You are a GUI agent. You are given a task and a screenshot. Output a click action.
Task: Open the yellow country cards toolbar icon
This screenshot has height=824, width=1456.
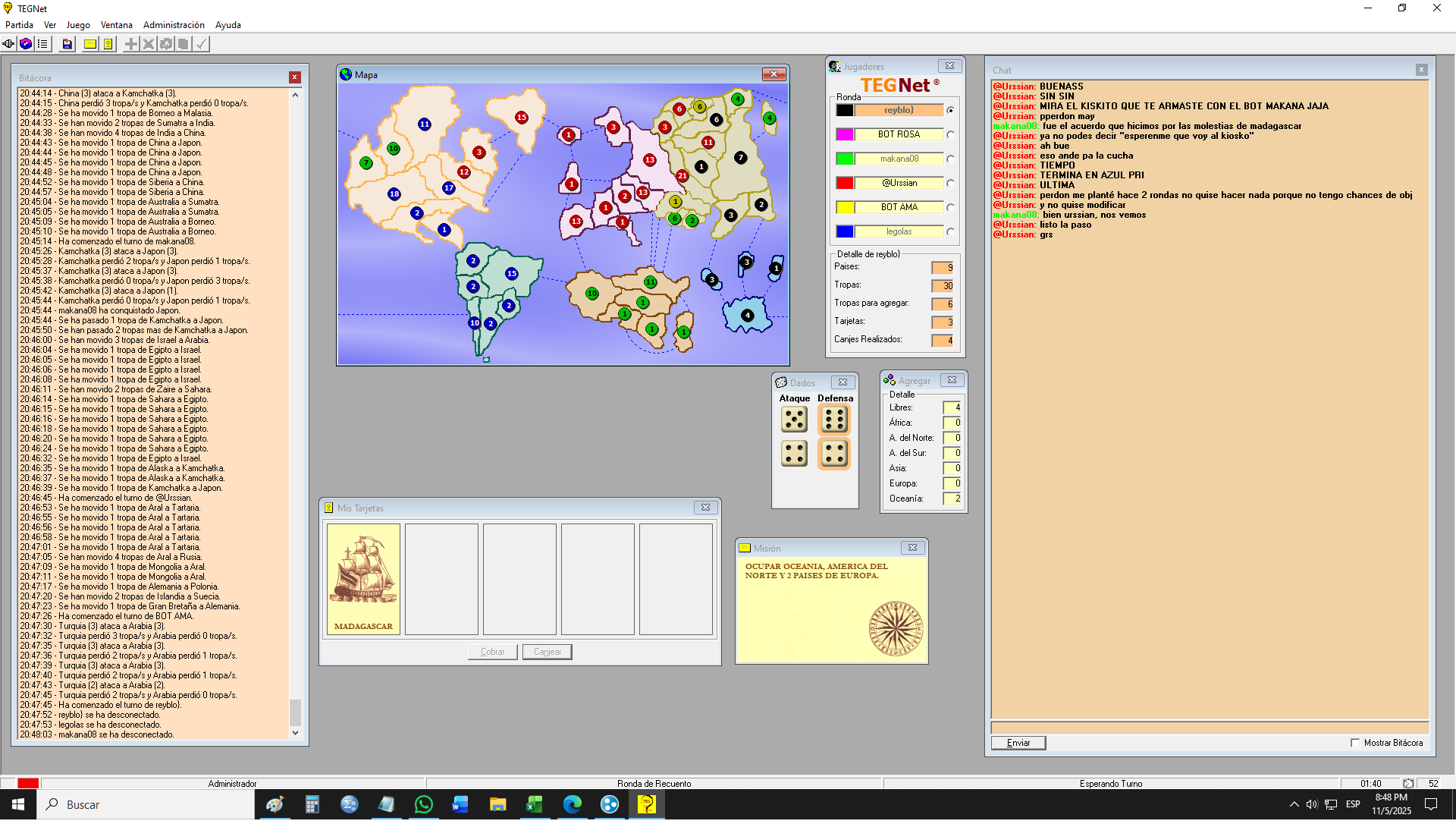(108, 44)
